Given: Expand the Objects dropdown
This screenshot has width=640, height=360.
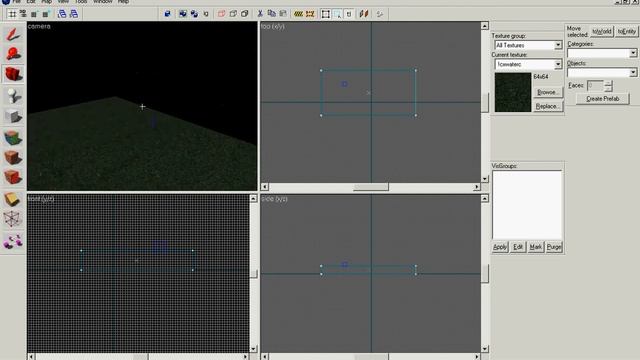Looking at the screenshot, I should click(x=633, y=72).
